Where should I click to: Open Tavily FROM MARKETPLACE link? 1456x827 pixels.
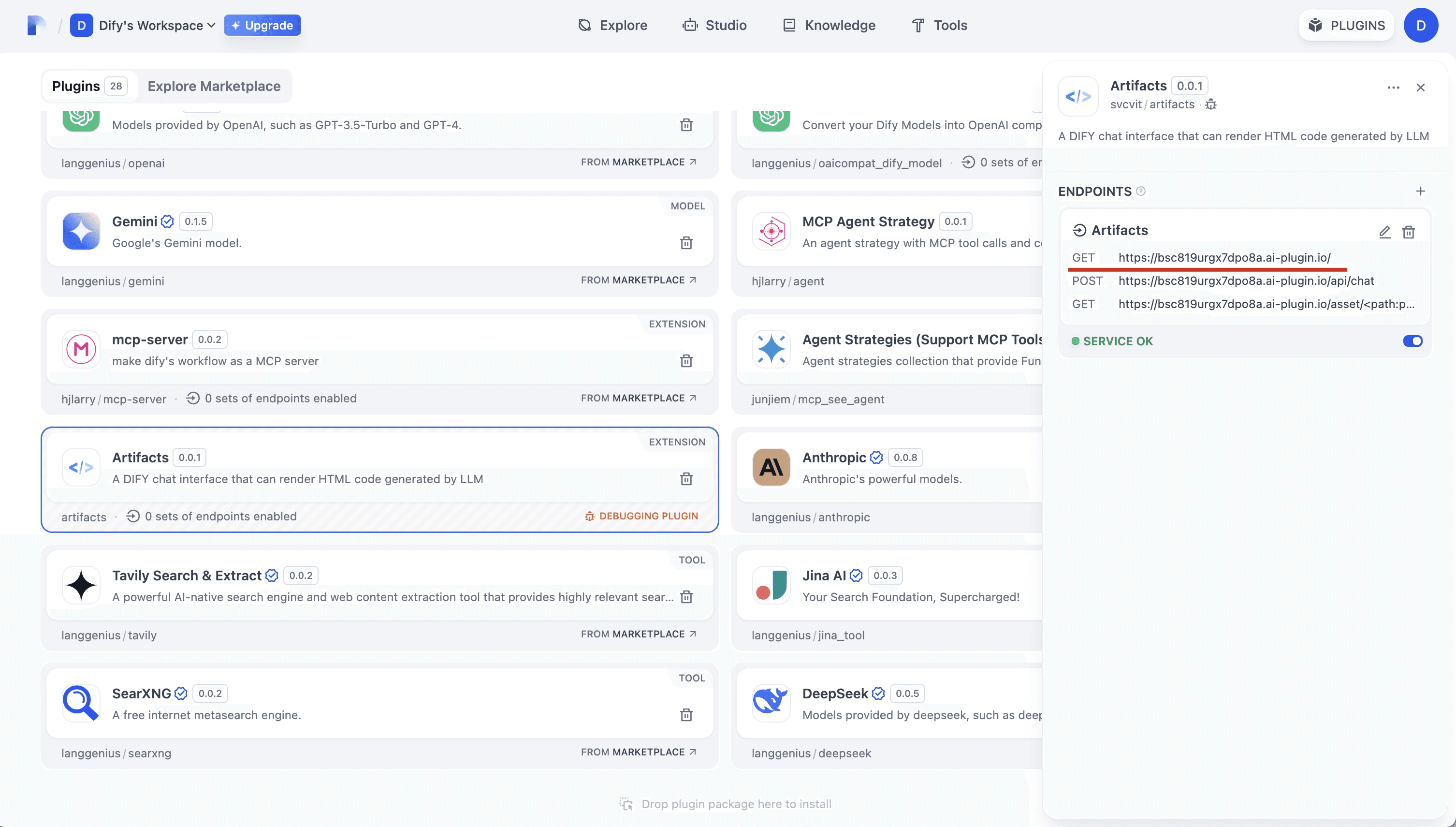click(638, 634)
